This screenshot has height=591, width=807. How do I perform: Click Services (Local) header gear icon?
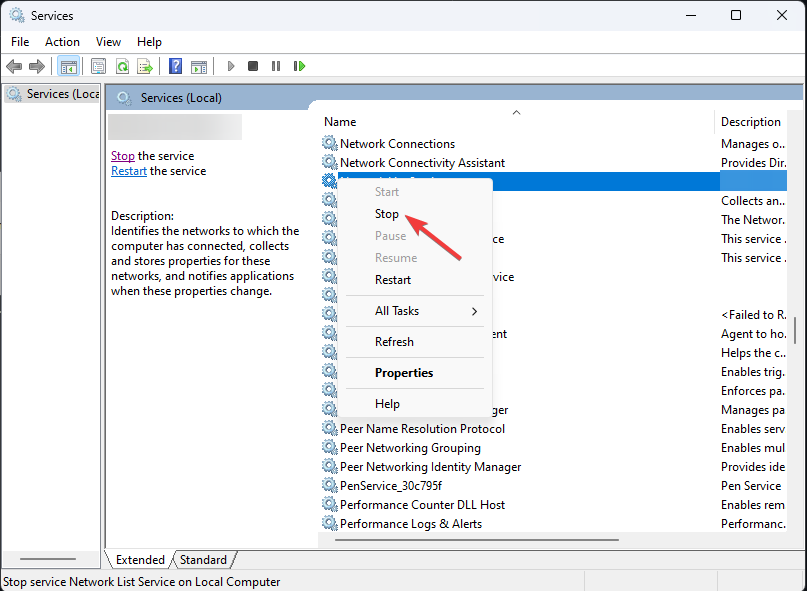click(x=124, y=98)
